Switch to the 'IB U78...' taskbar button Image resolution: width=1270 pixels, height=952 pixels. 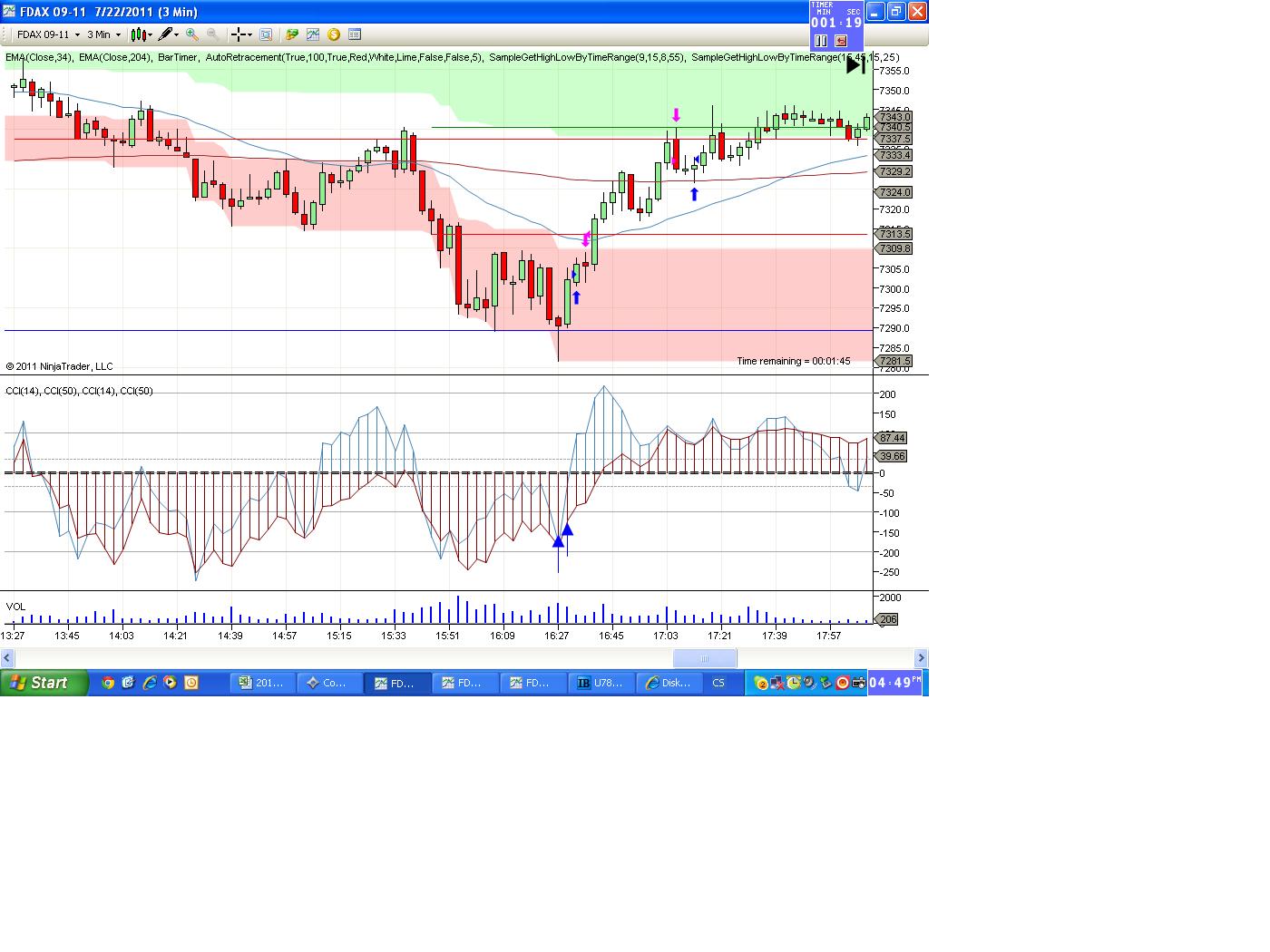tap(601, 683)
